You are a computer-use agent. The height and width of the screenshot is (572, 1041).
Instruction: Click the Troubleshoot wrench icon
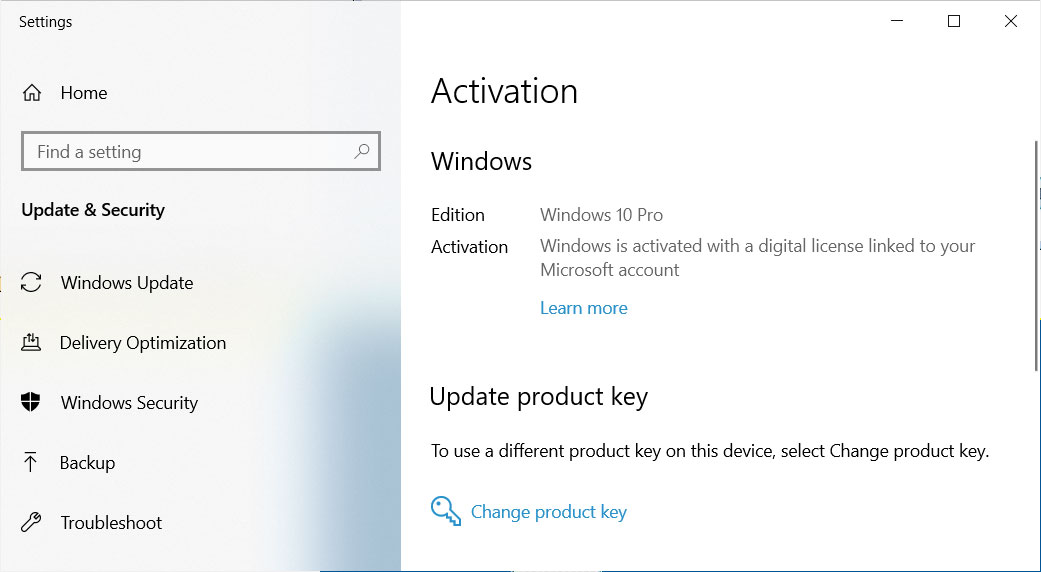(31, 522)
